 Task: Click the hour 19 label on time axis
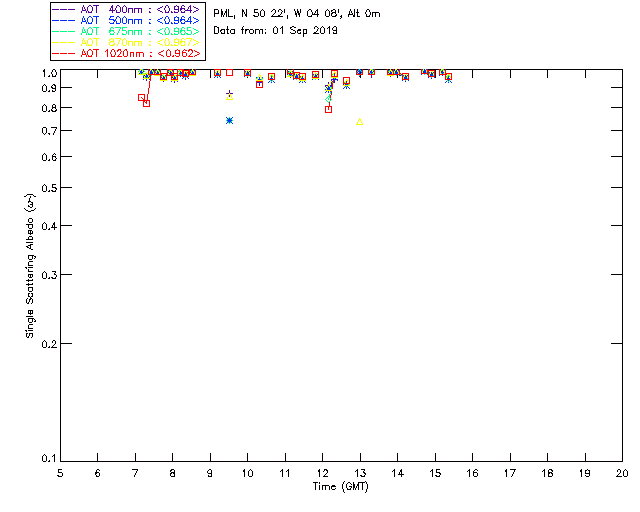pos(585,473)
